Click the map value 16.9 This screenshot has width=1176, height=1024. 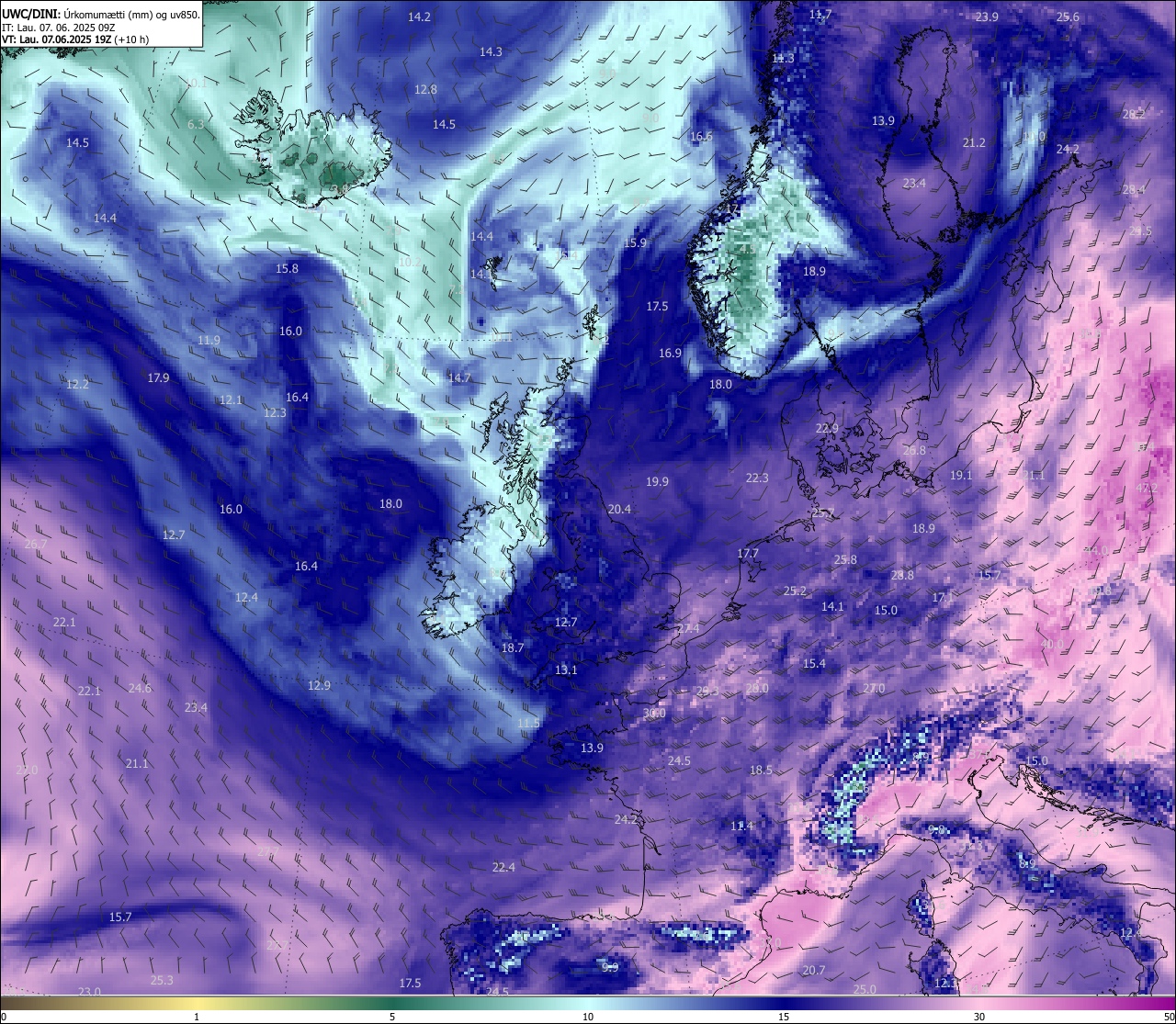(x=670, y=354)
